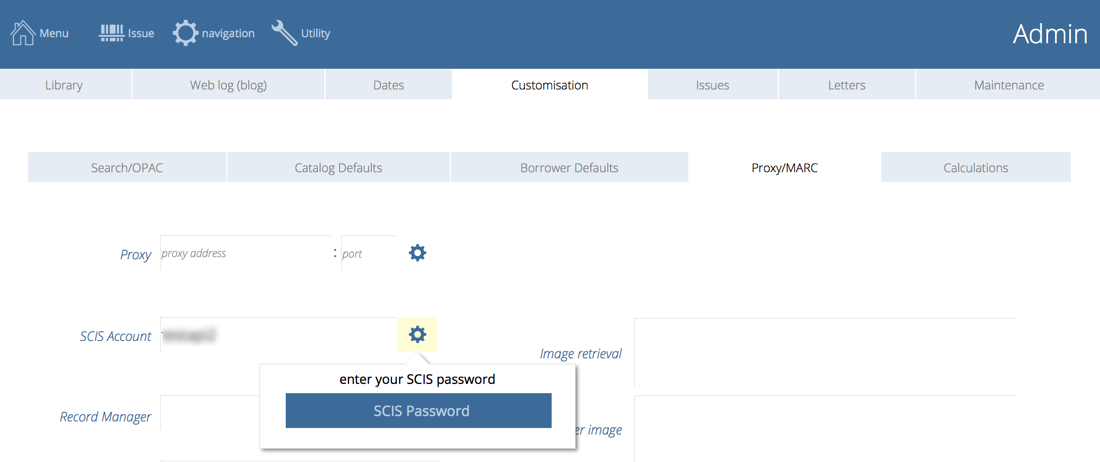The width and height of the screenshot is (1100, 462).
Task: Focus the proxy port field
Action: pyautogui.click(x=367, y=254)
